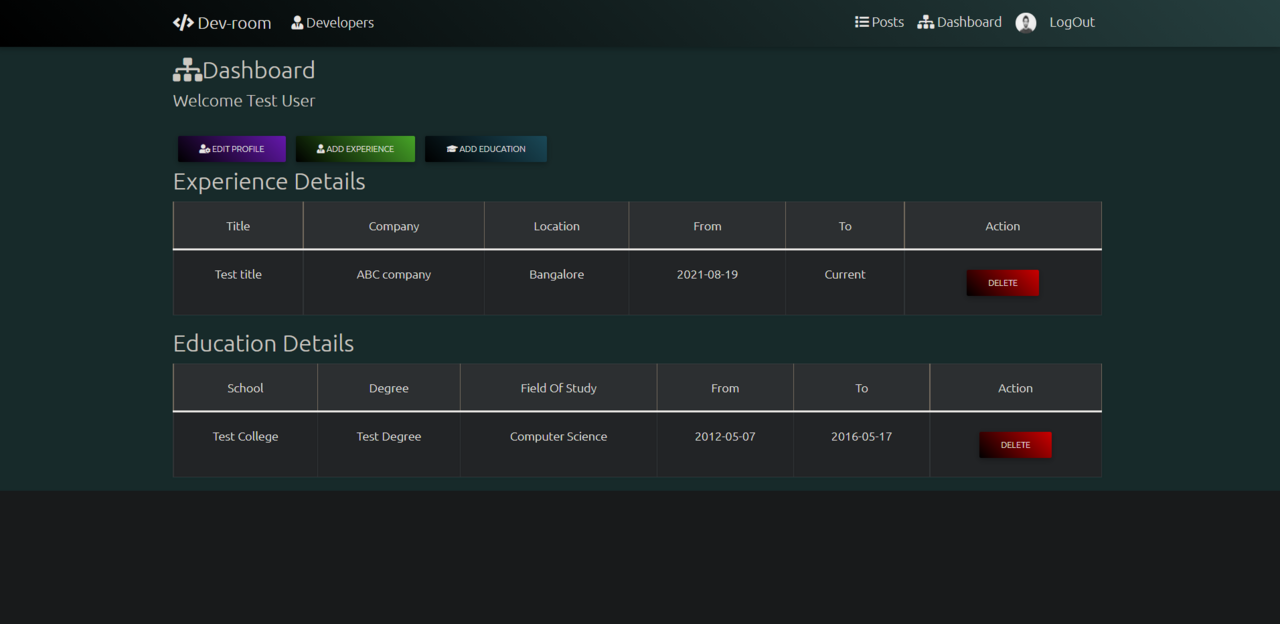Click the user-cog icon on Edit Profile button
The height and width of the screenshot is (624, 1280).
coord(205,149)
